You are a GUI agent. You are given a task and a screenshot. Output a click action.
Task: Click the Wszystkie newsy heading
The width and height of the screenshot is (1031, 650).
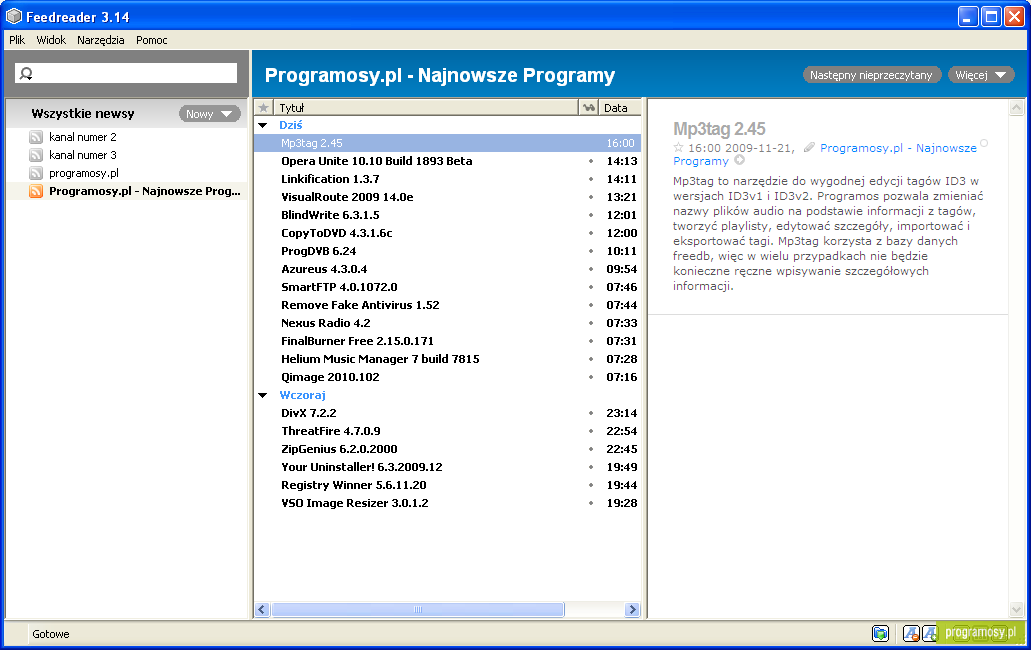coord(83,114)
